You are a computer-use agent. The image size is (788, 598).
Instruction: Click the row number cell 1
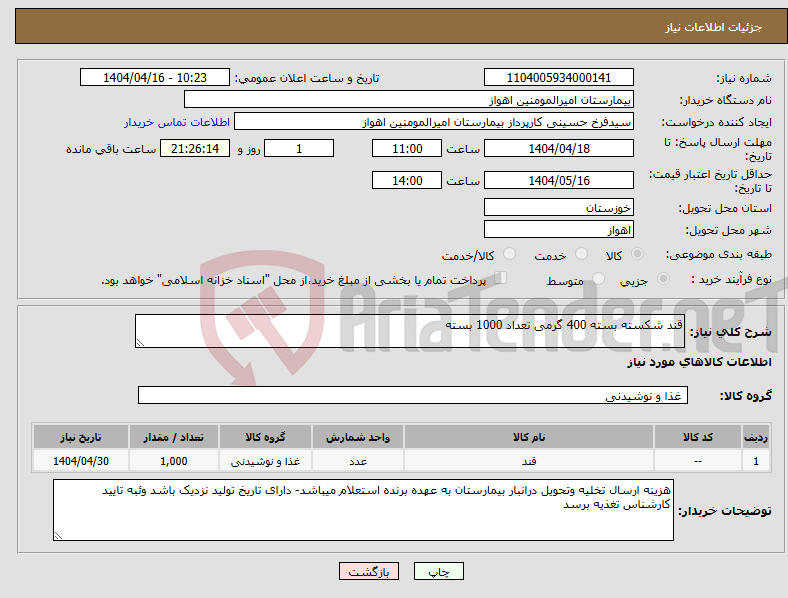tap(756, 461)
